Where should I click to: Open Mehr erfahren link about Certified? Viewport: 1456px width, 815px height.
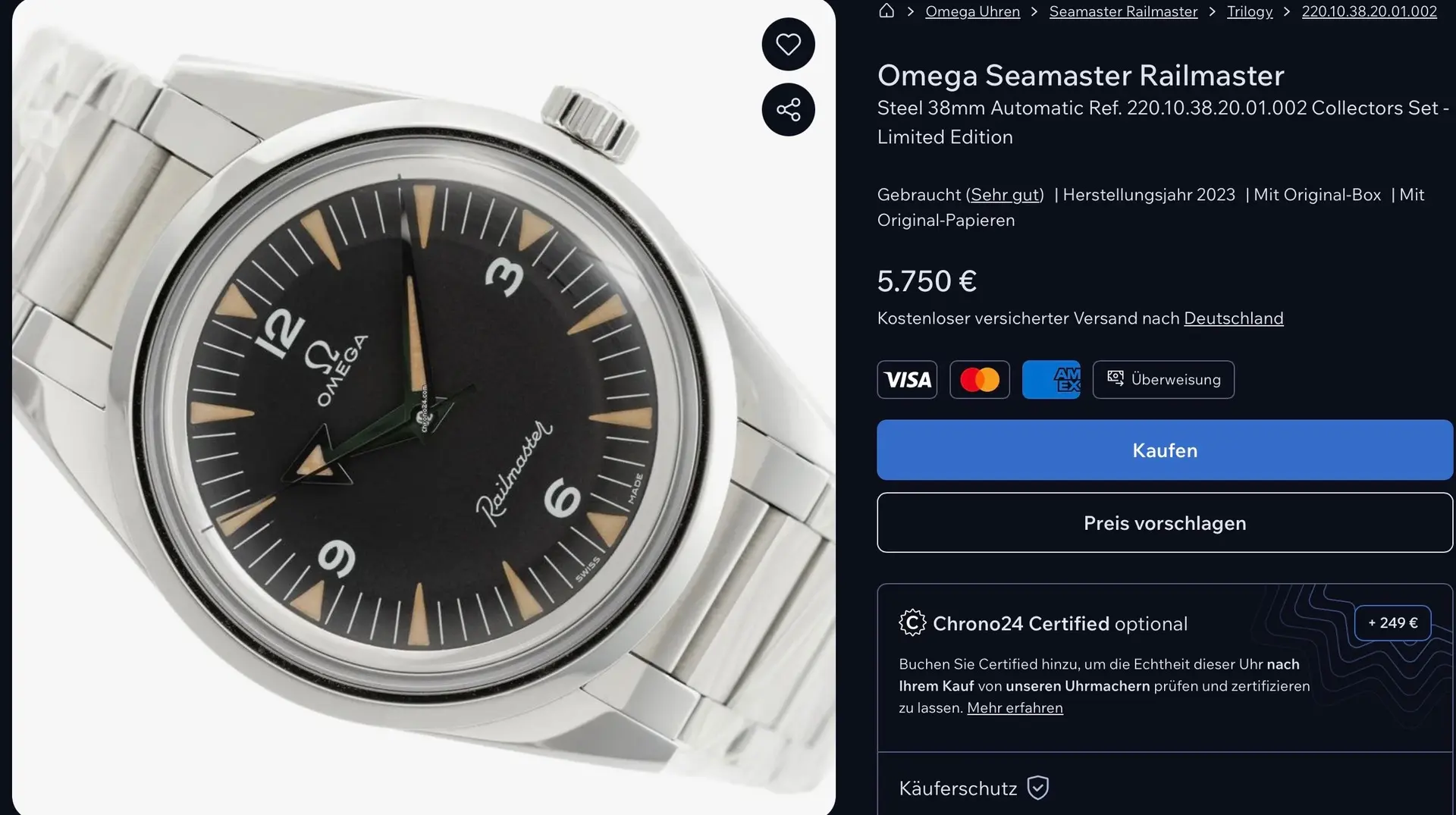click(x=1015, y=707)
